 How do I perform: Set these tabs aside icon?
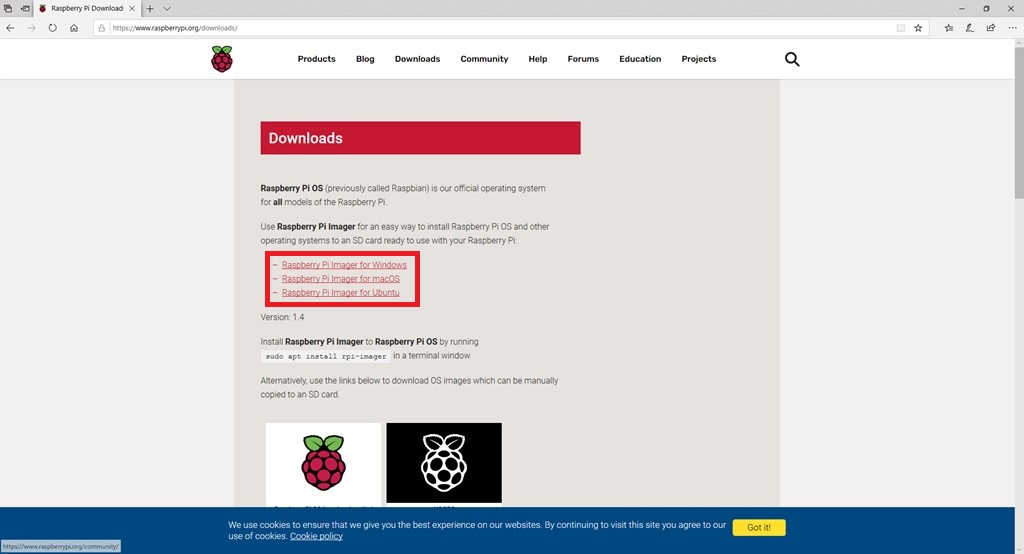[x=25, y=8]
